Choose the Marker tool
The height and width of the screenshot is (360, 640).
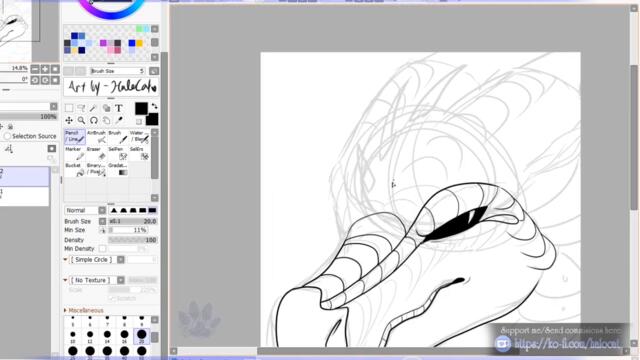point(75,153)
